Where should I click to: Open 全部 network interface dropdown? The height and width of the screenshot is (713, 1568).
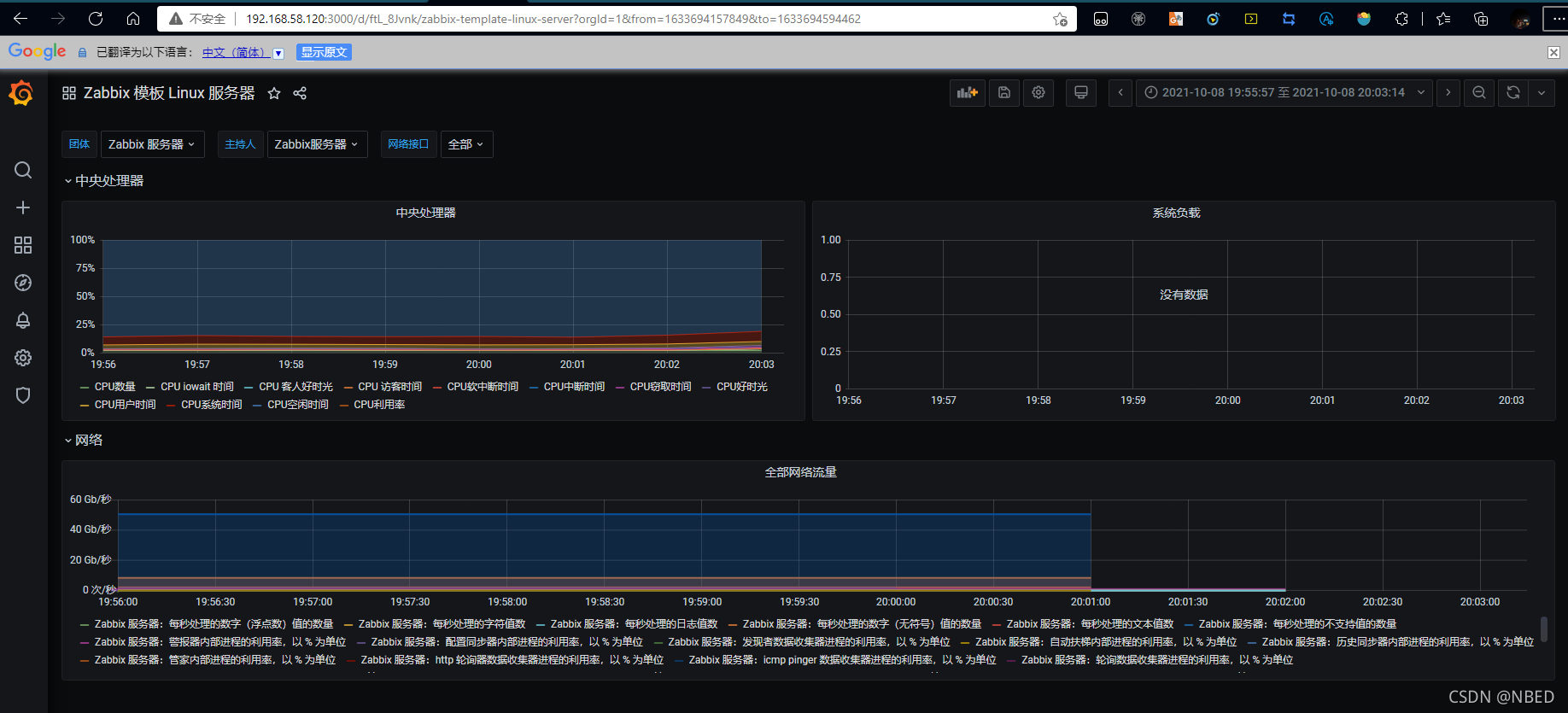click(x=466, y=144)
